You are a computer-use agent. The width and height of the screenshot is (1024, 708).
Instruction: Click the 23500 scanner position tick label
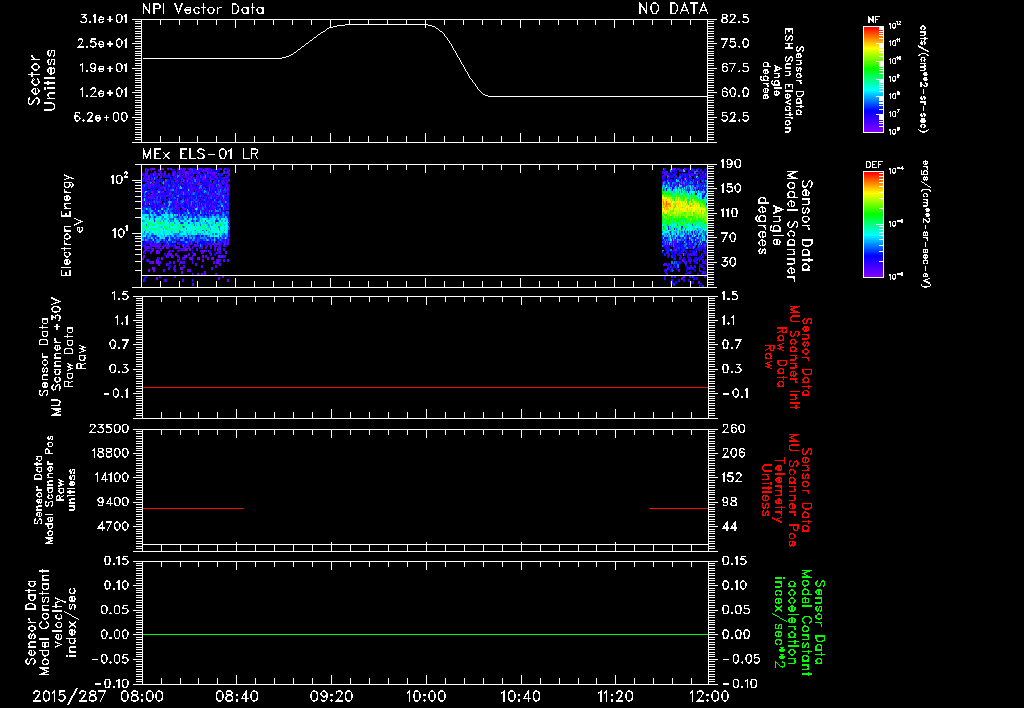[108, 428]
